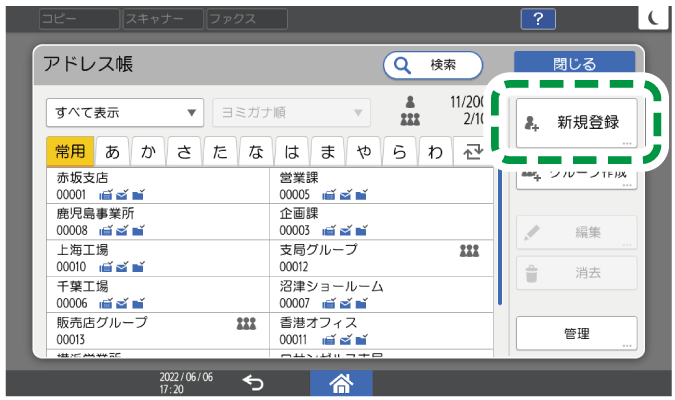Tap the group-of-users icon above the list
The width and height of the screenshot is (675, 400).
coord(410,118)
